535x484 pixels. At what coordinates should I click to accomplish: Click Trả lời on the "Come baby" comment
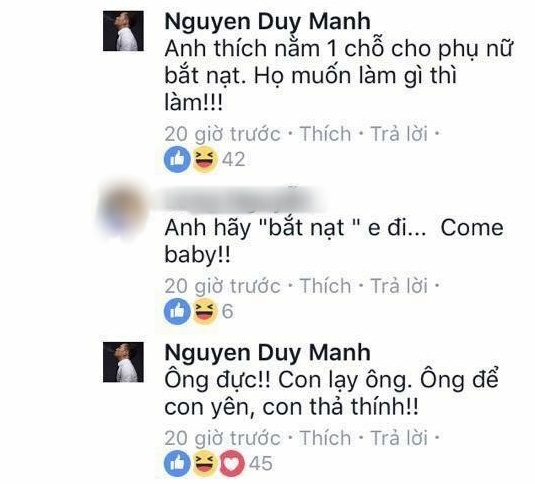point(399,285)
